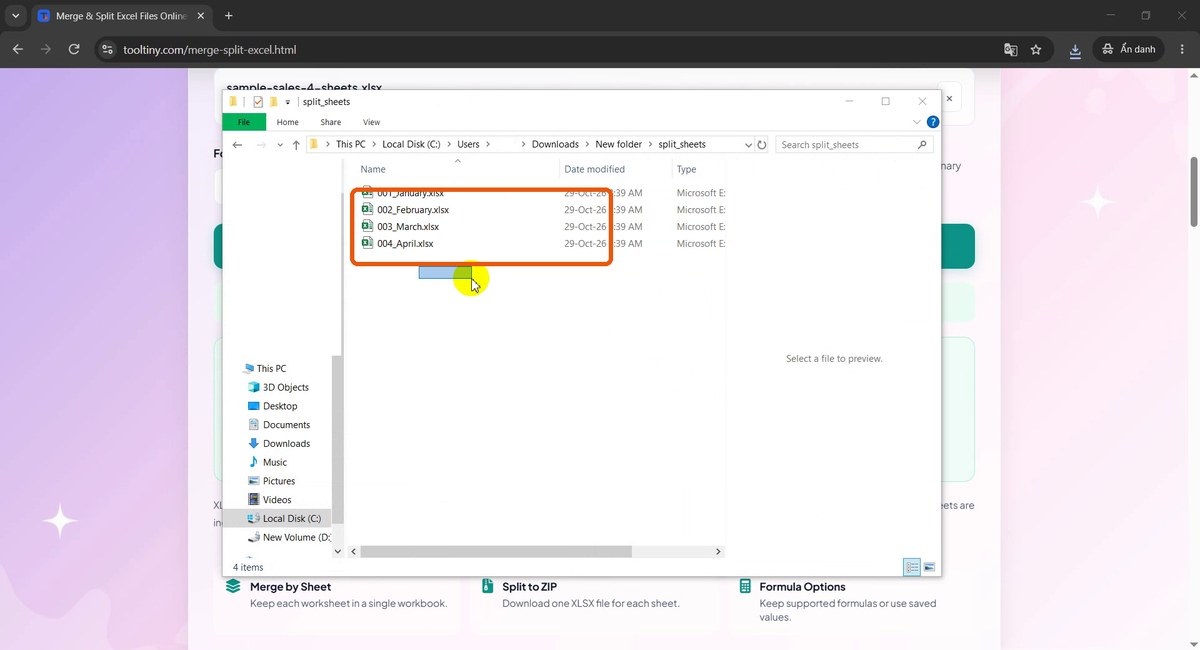Open the Share ribbon tab
The image size is (1200, 650).
point(330,122)
